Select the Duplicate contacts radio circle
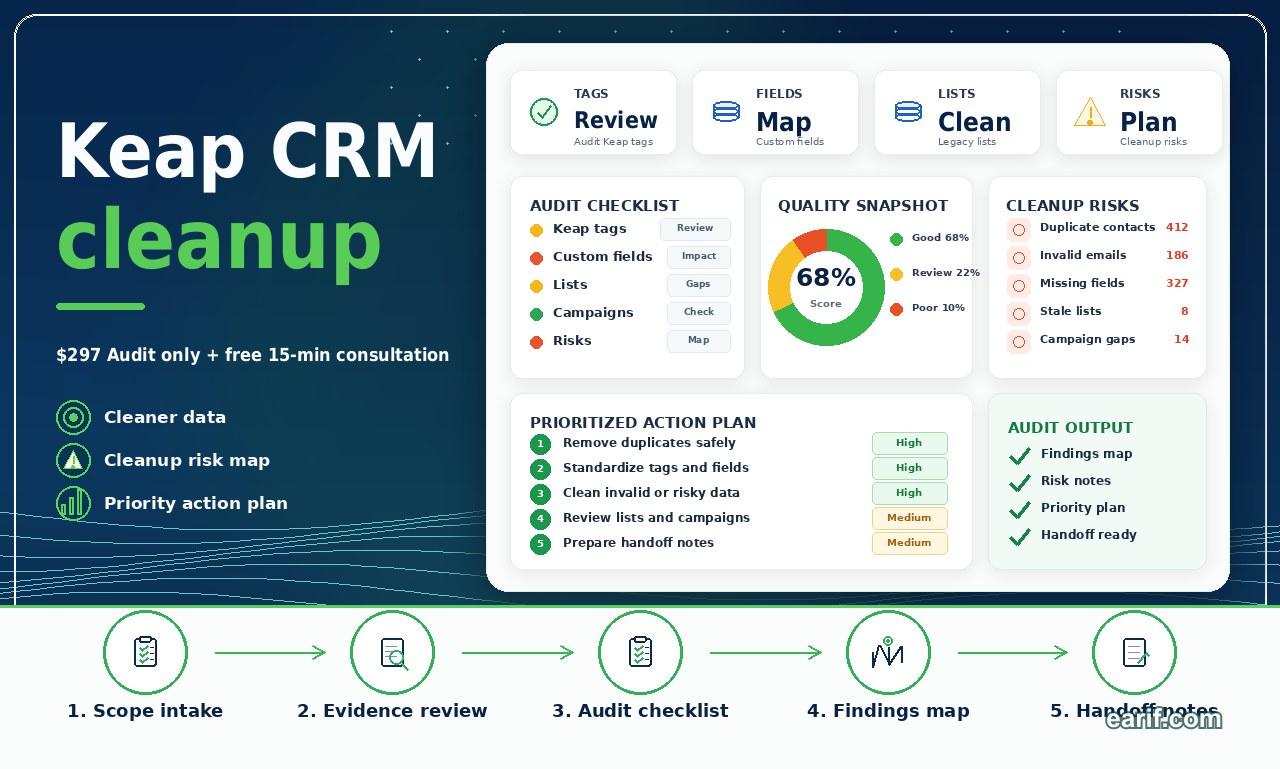This screenshot has height=769, width=1280. tap(1019, 230)
